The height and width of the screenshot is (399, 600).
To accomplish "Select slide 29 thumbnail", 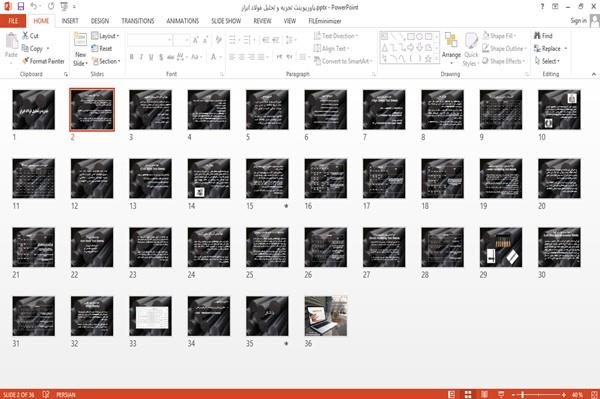I will click(x=501, y=247).
